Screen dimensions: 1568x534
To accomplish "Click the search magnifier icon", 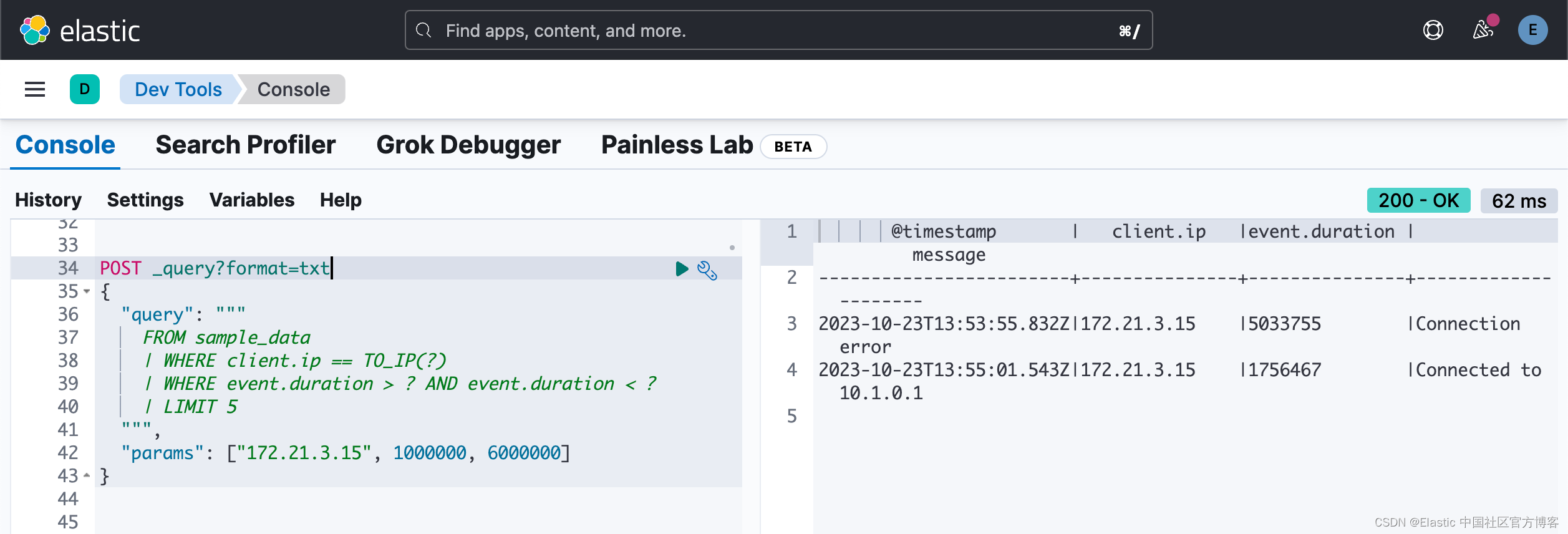I will pos(423,30).
